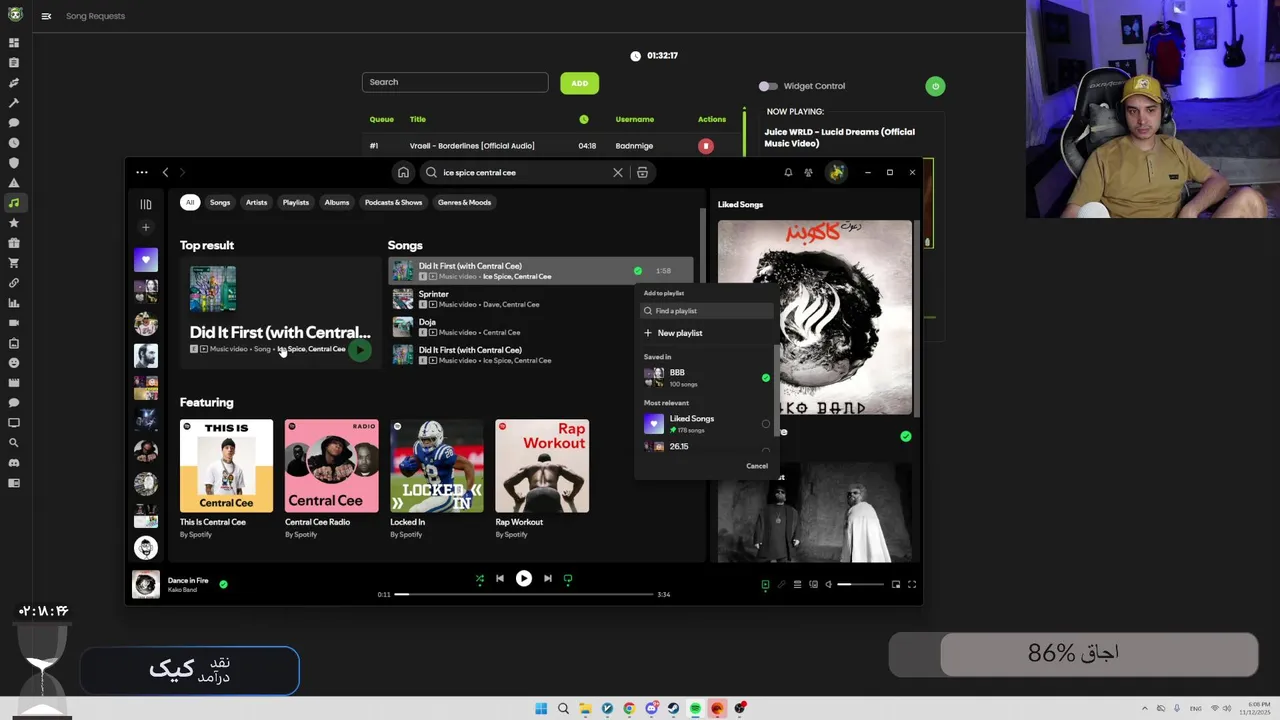Click the green ADD button
The image size is (1280, 720).
point(580,83)
